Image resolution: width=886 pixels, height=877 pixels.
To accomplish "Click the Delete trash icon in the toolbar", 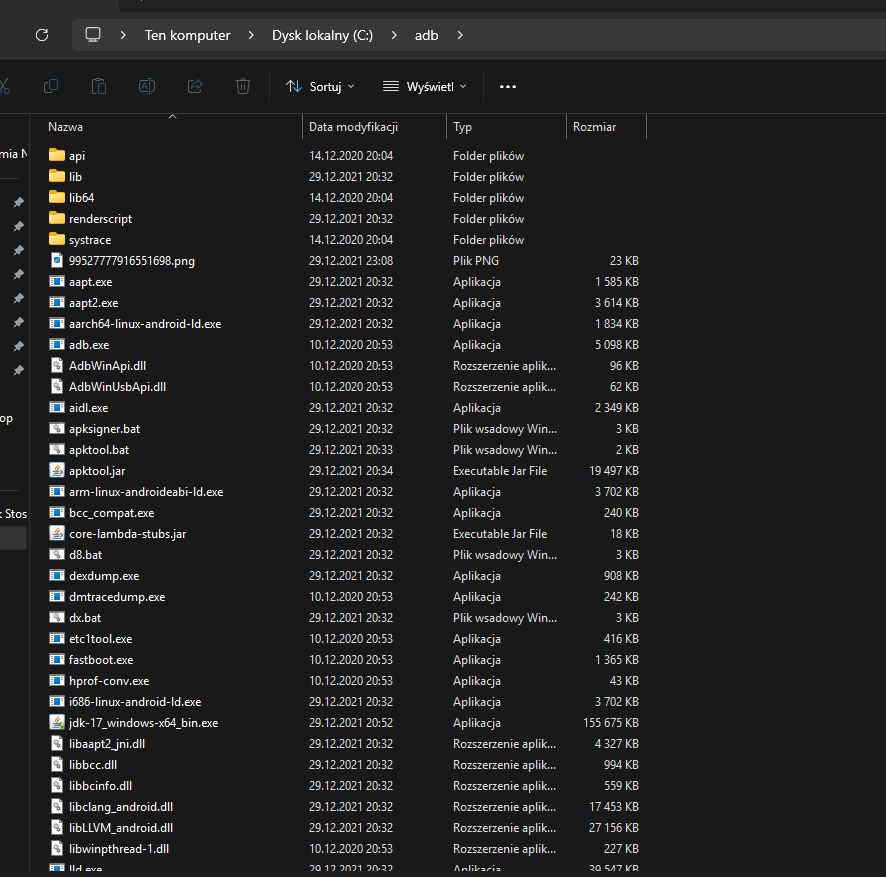I will click(243, 87).
